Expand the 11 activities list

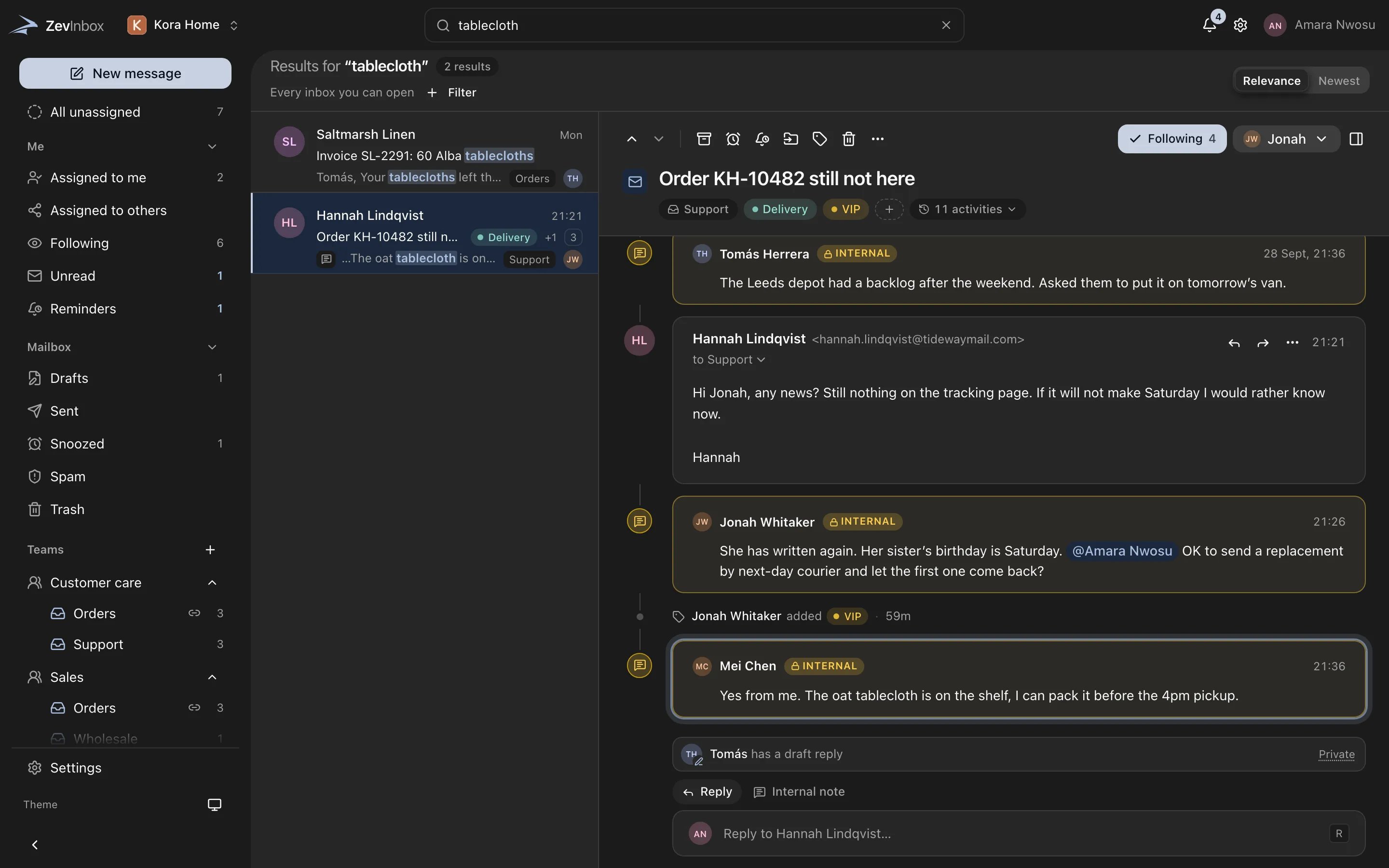967,210
